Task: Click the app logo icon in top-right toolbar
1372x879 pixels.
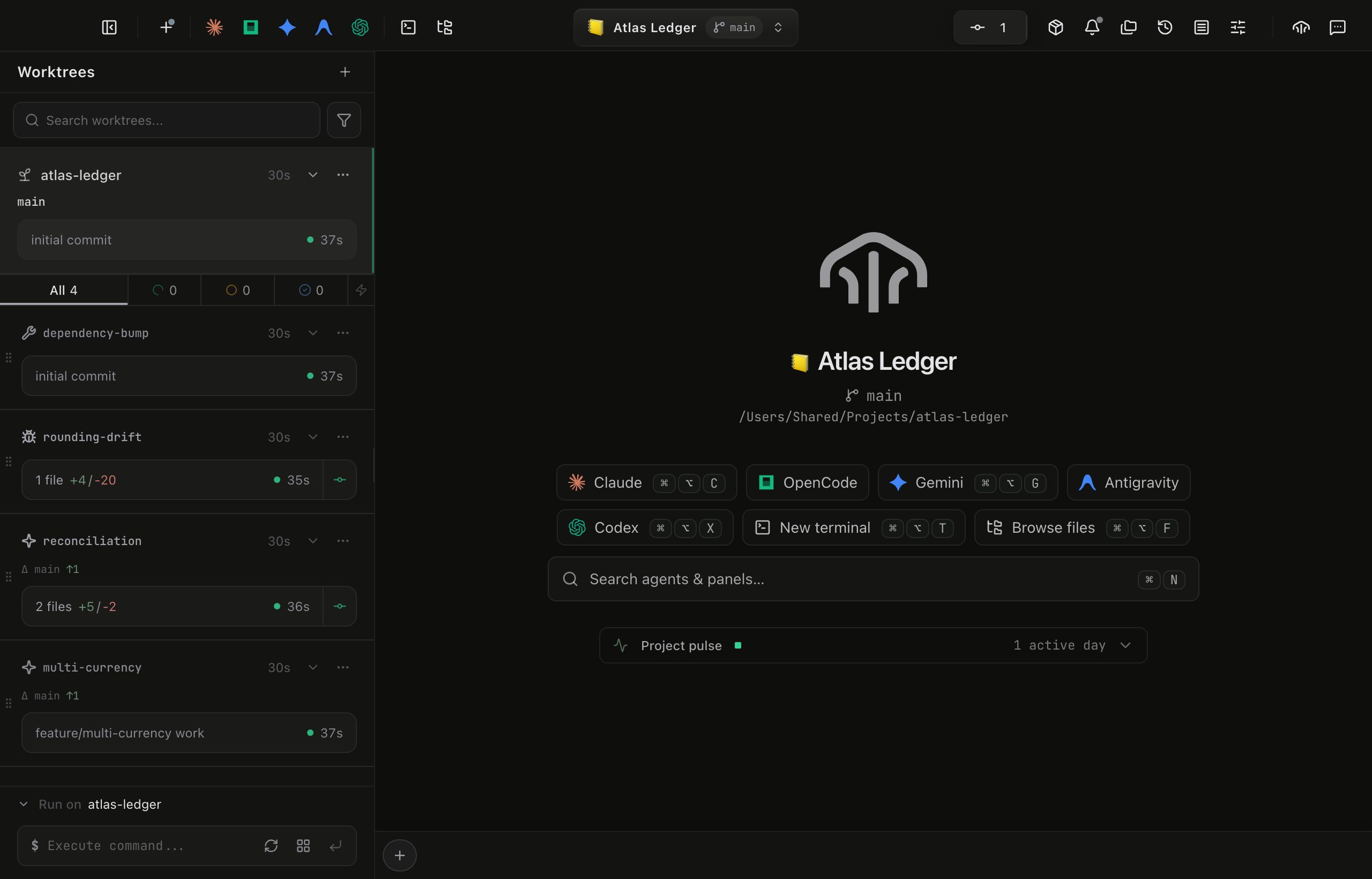Action: tap(1301, 27)
